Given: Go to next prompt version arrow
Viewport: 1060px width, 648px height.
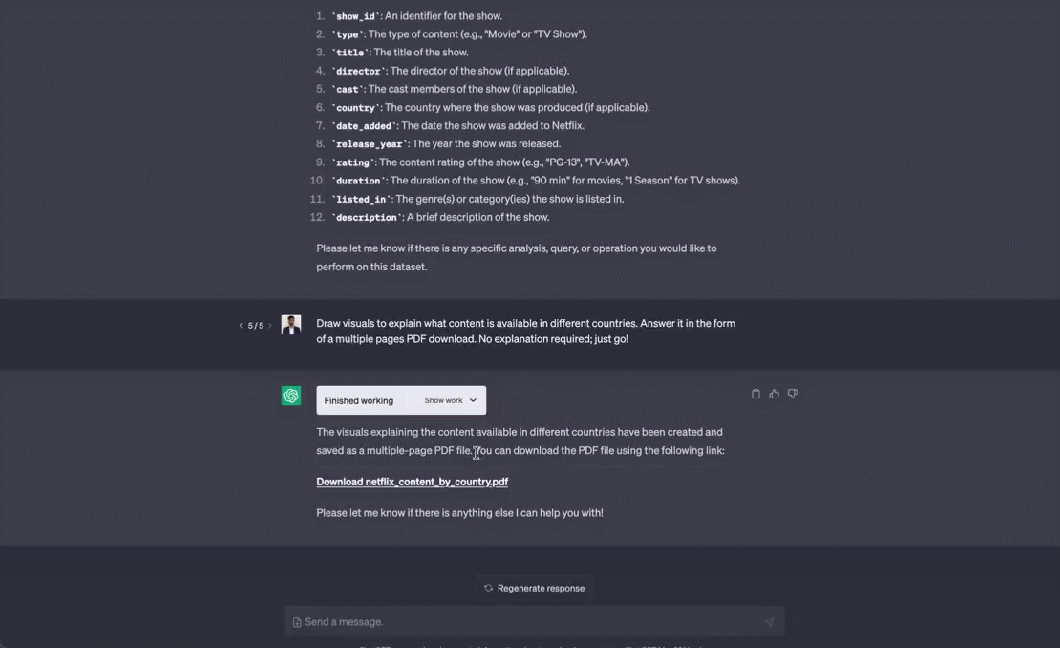Looking at the screenshot, I should click(x=270, y=326).
